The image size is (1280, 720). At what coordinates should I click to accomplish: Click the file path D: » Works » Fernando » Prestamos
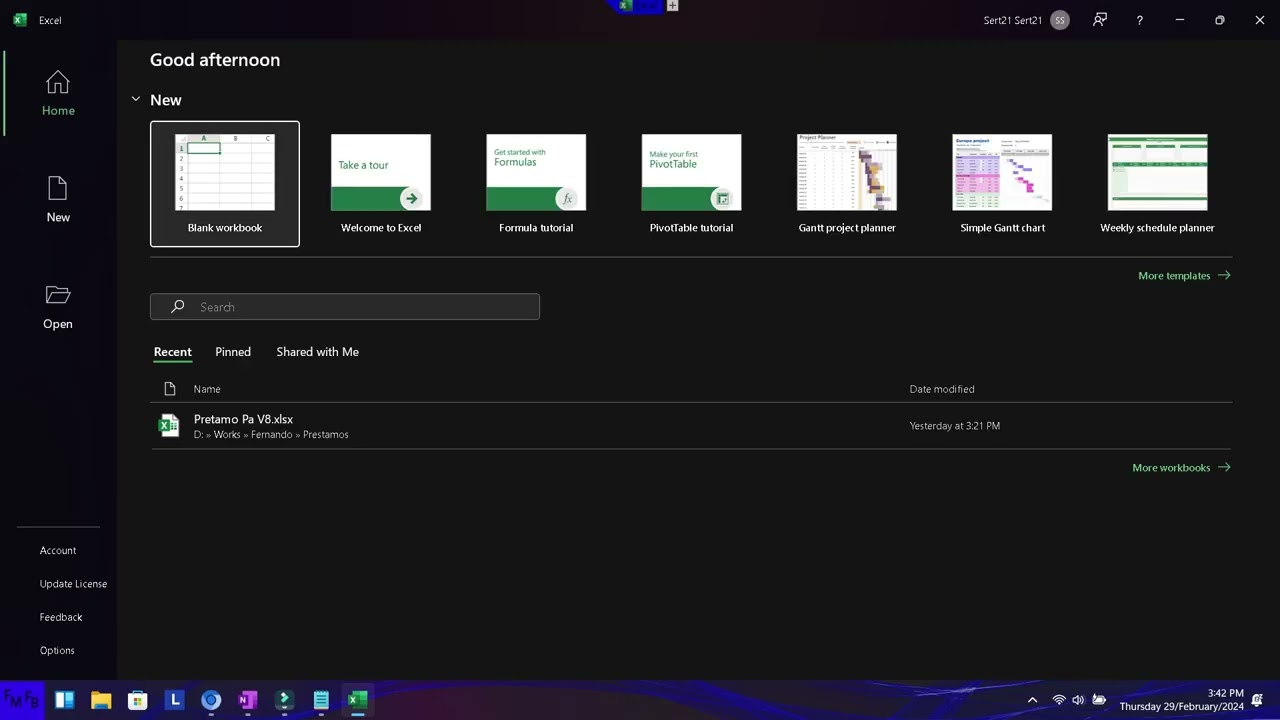click(271, 435)
